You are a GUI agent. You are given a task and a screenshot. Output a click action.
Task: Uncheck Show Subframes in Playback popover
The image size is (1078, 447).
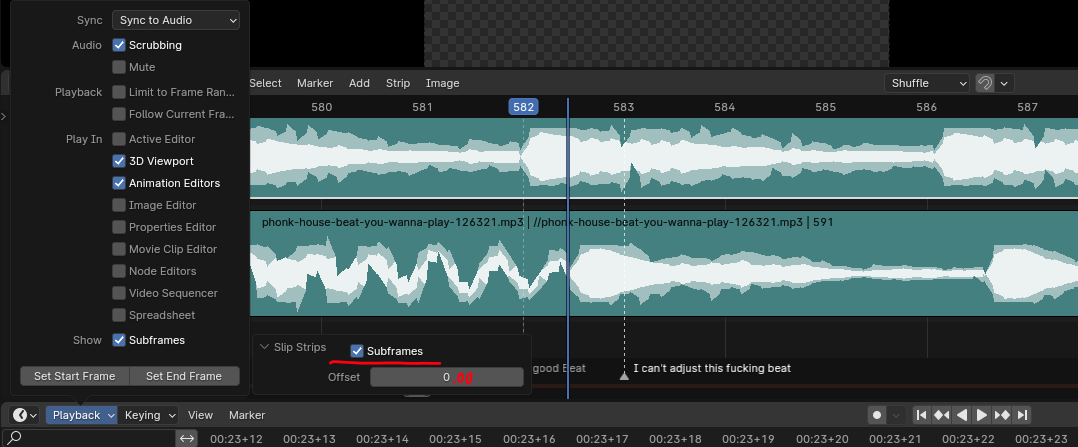118,340
